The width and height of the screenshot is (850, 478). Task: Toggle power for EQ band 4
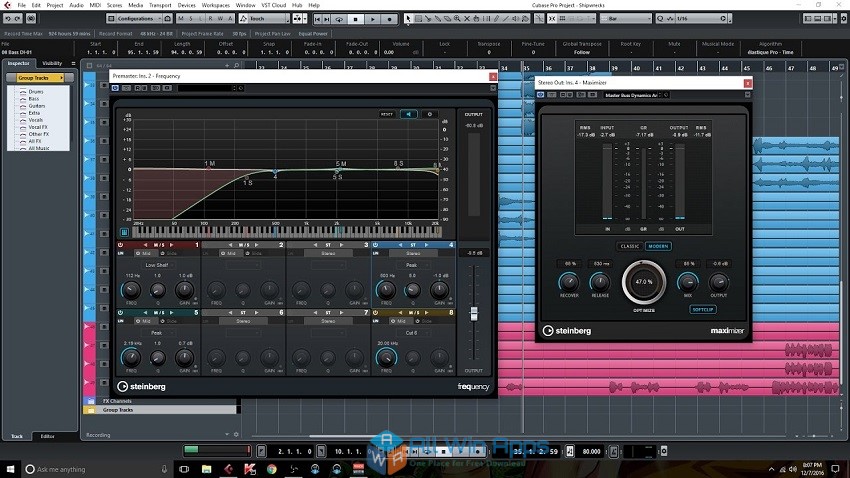(375, 245)
